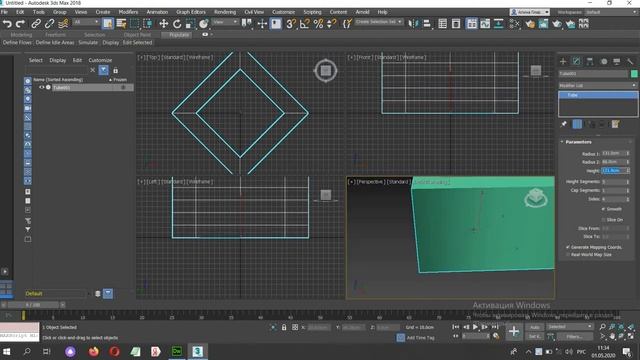
Task: Toggle the 3D Snaps button
Action: [290, 24]
